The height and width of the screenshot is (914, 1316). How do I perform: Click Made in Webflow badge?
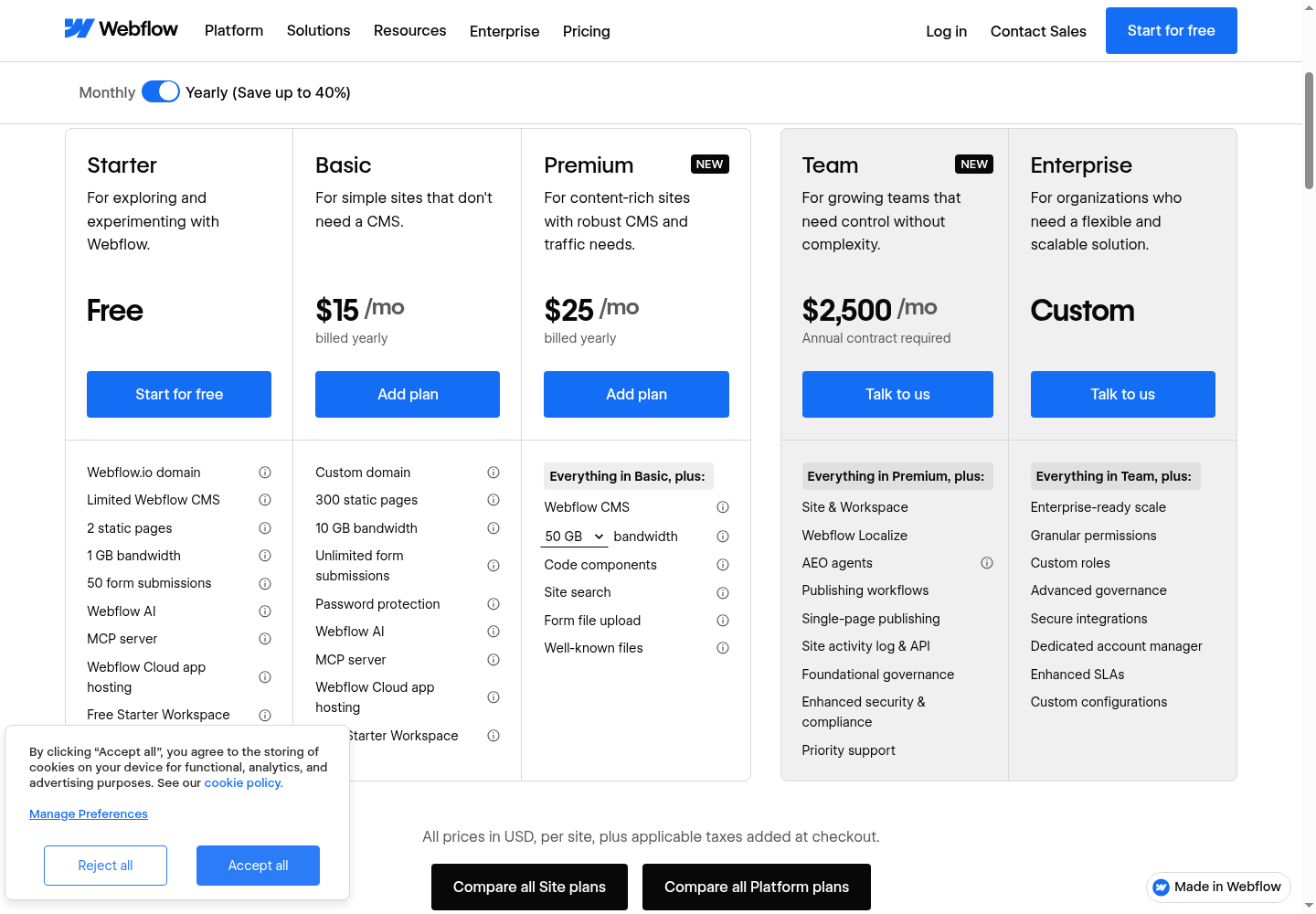coord(1218,887)
